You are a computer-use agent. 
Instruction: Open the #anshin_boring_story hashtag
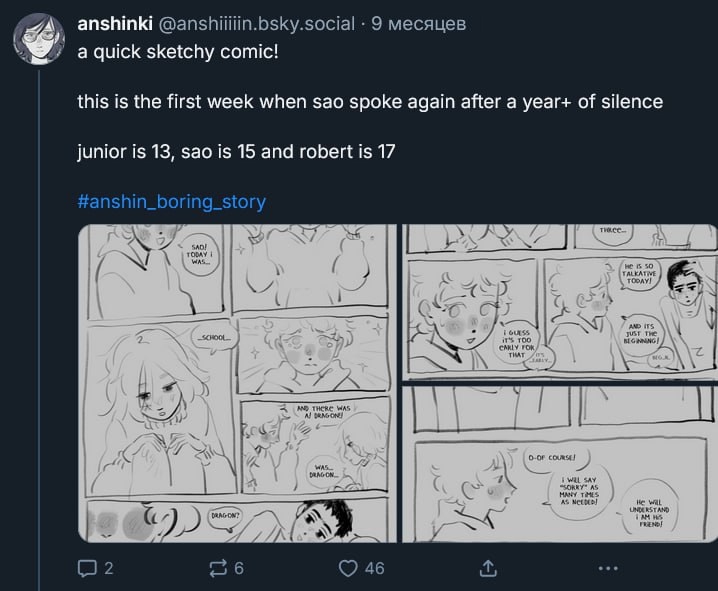pyautogui.click(x=172, y=201)
